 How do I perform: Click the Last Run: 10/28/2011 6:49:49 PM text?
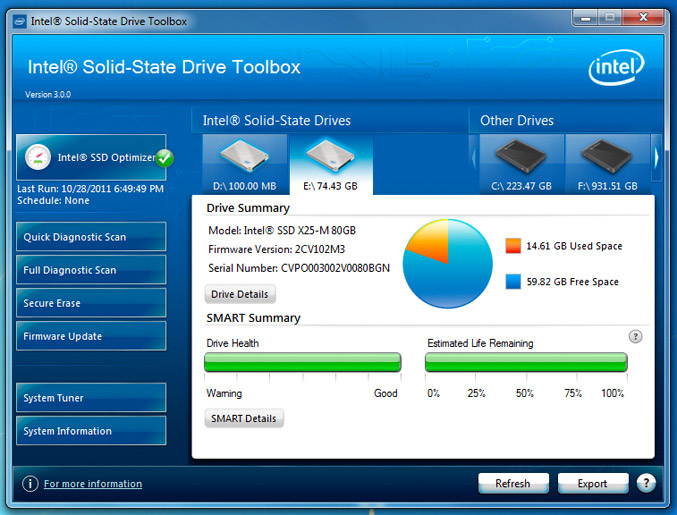click(x=90, y=189)
